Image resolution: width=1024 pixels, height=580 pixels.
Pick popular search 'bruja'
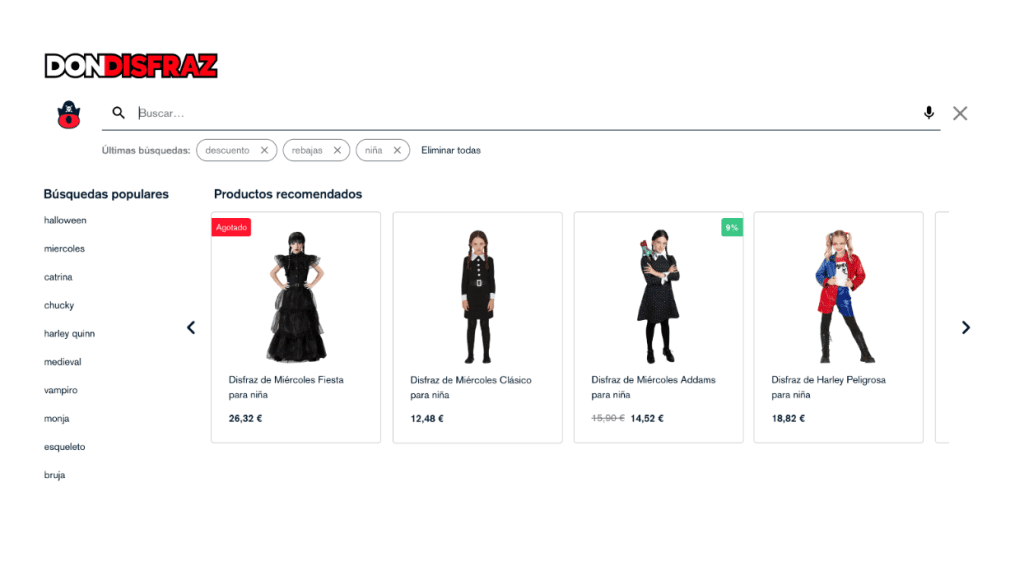tap(54, 475)
